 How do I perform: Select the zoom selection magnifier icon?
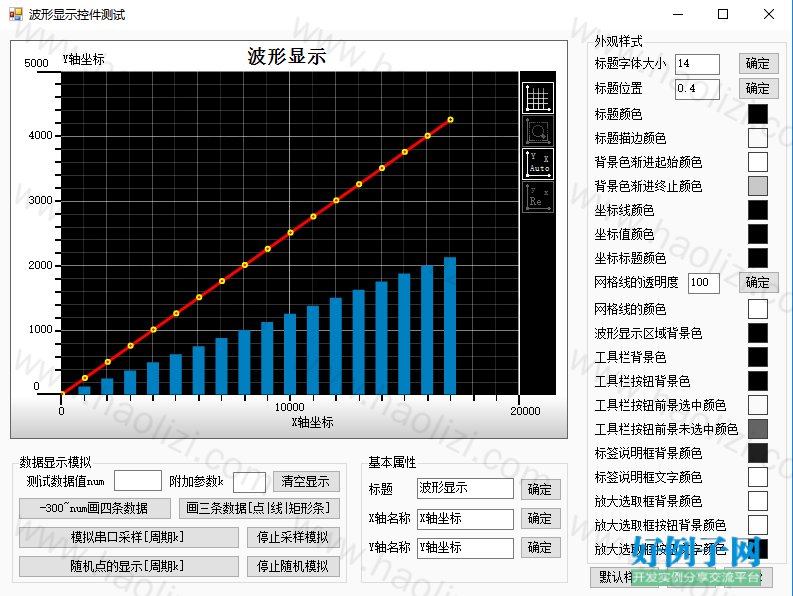[538, 131]
